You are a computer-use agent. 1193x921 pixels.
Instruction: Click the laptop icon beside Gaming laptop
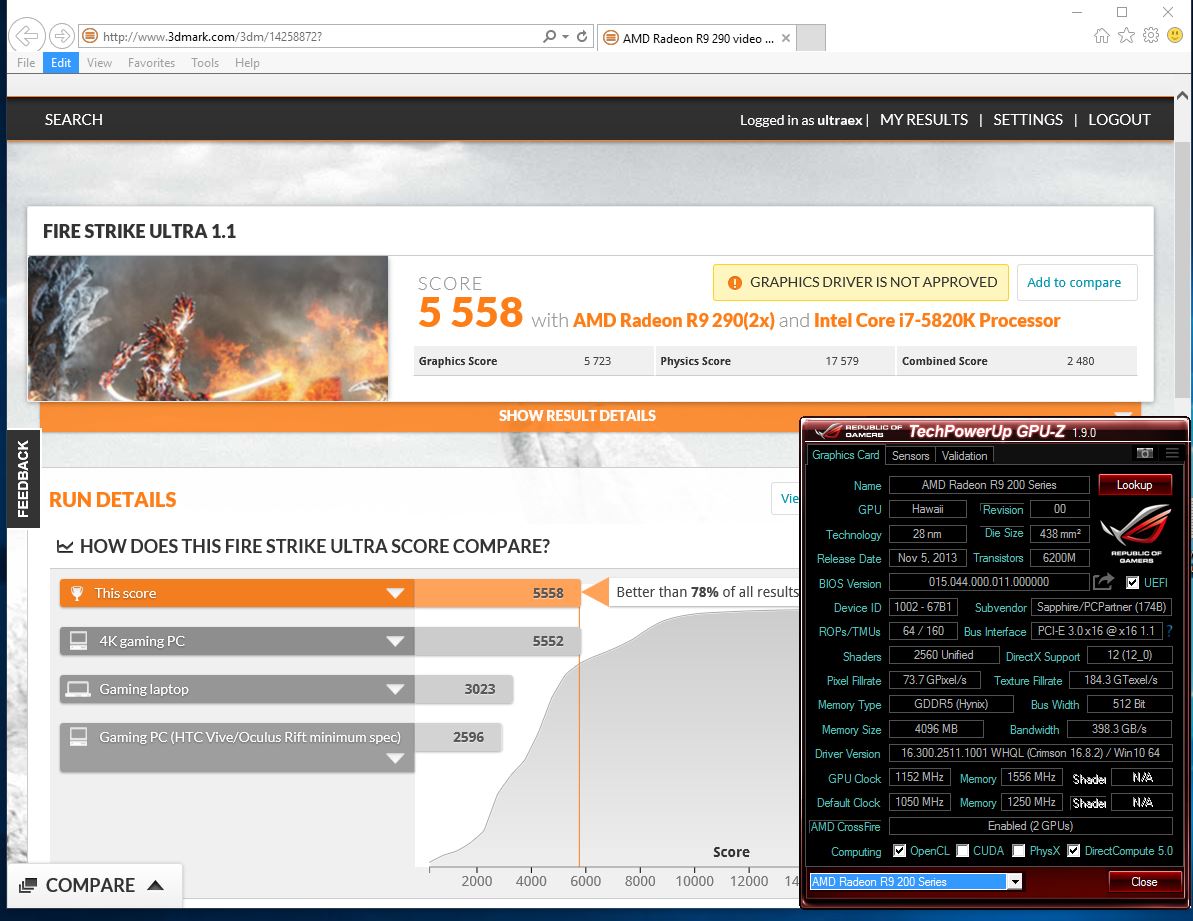pos(78,689)
